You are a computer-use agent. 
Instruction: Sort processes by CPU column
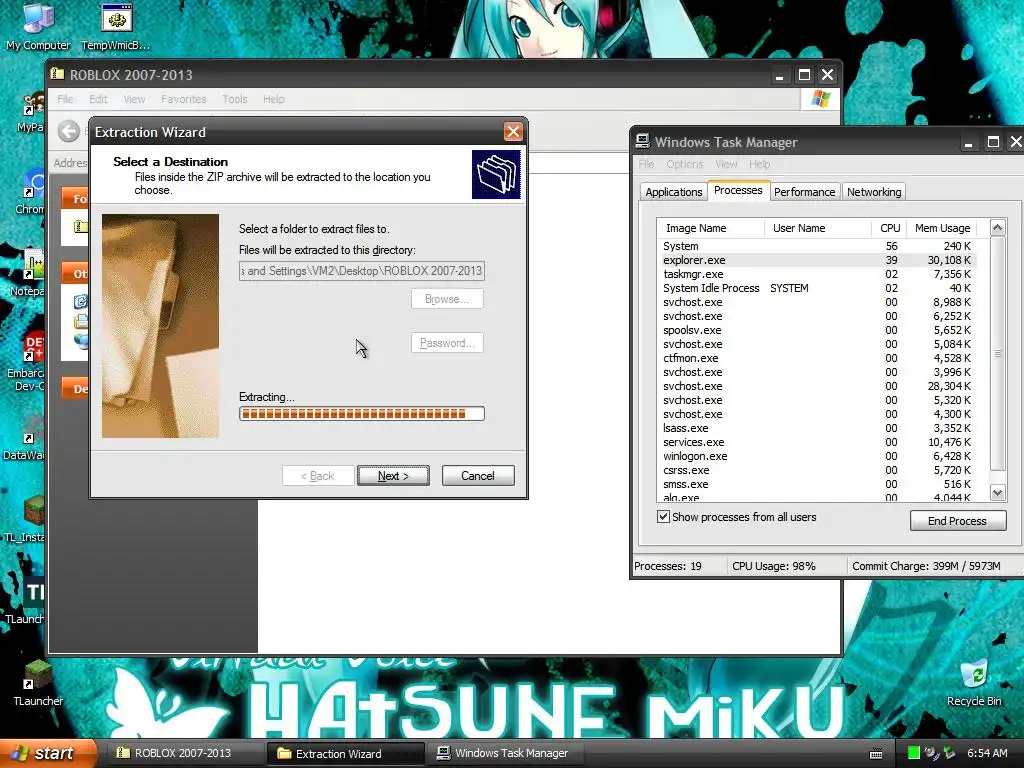click(889, 228)
